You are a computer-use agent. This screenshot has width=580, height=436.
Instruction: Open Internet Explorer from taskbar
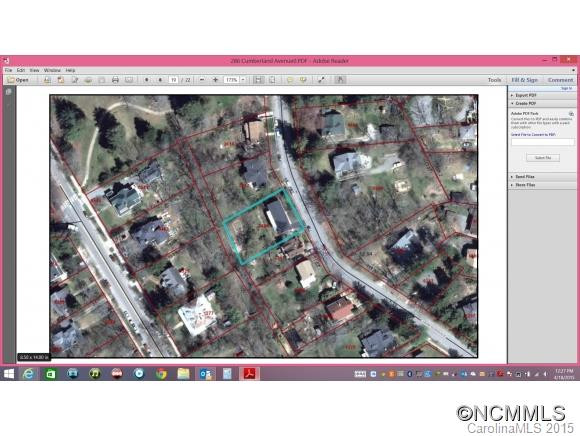point(28,374)
